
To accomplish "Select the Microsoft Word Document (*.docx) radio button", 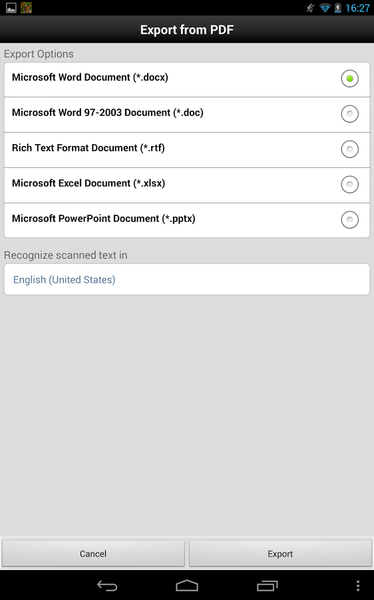I will [x=350, y=79].
